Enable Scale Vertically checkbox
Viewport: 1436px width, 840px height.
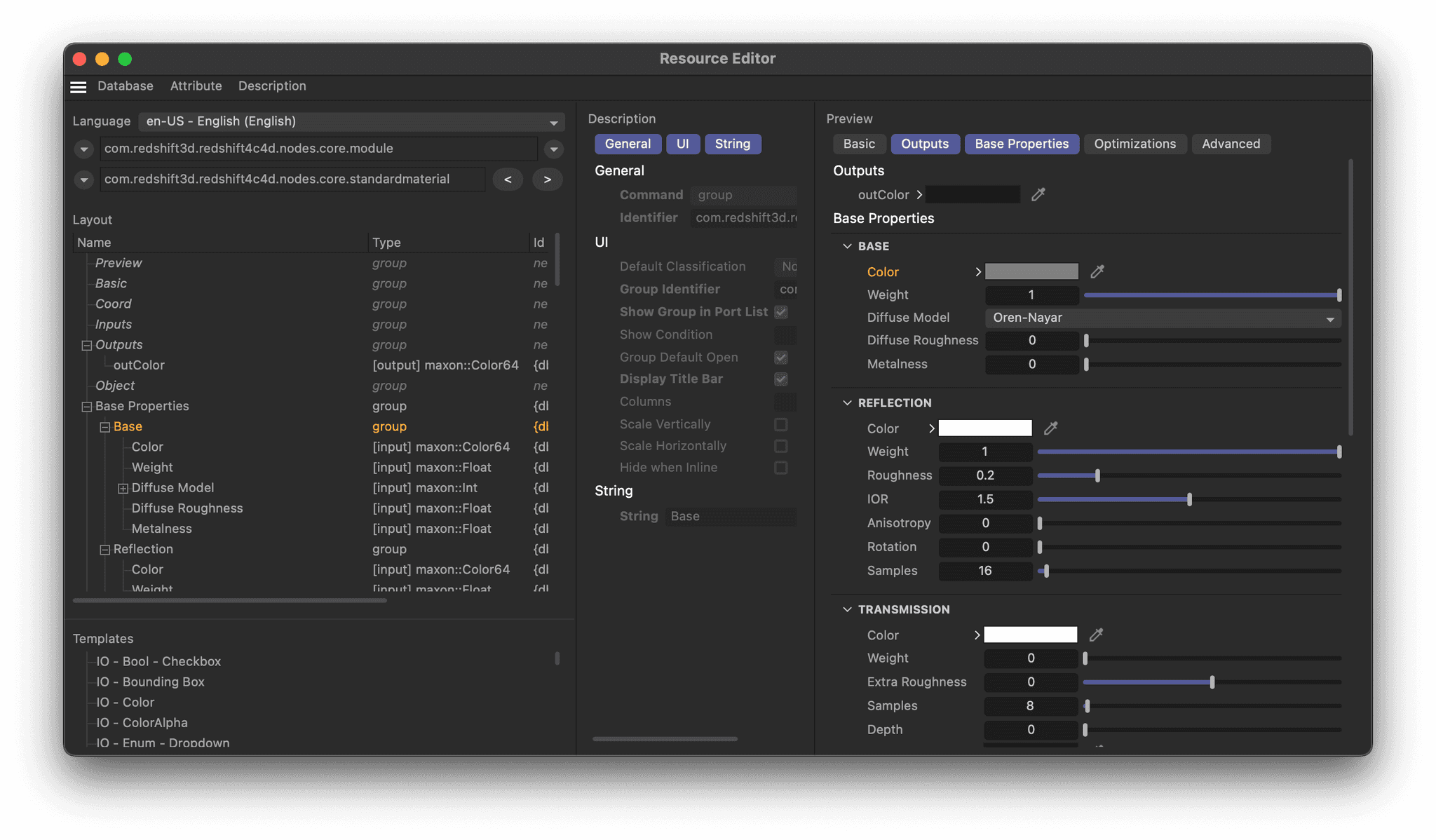pyautogui.click(x=781, y=424)
